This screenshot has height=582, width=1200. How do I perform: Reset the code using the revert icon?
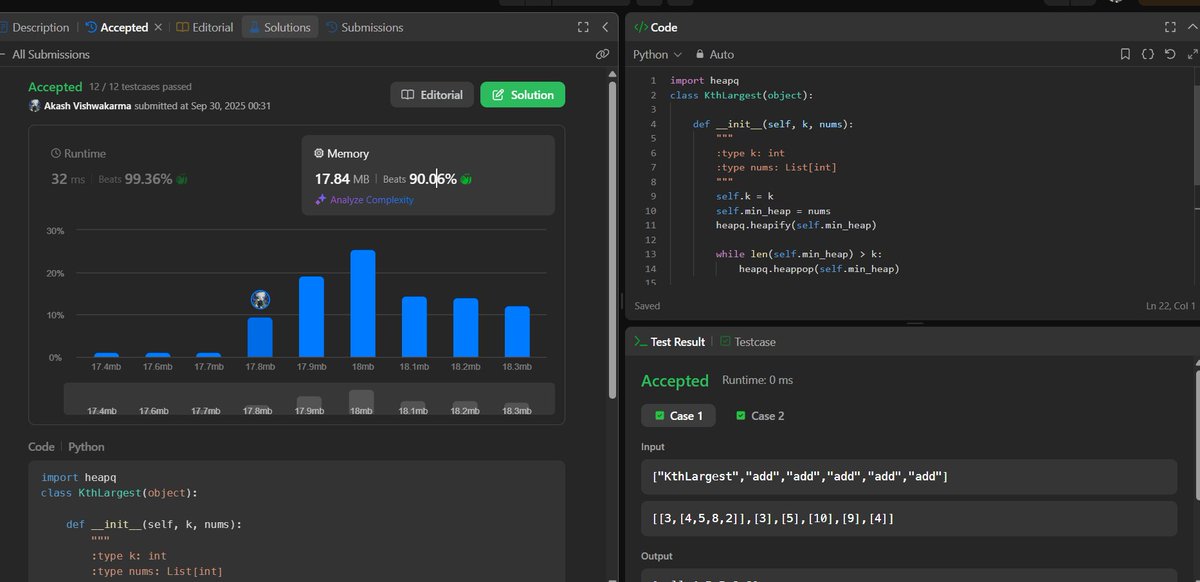[1169, 54]
